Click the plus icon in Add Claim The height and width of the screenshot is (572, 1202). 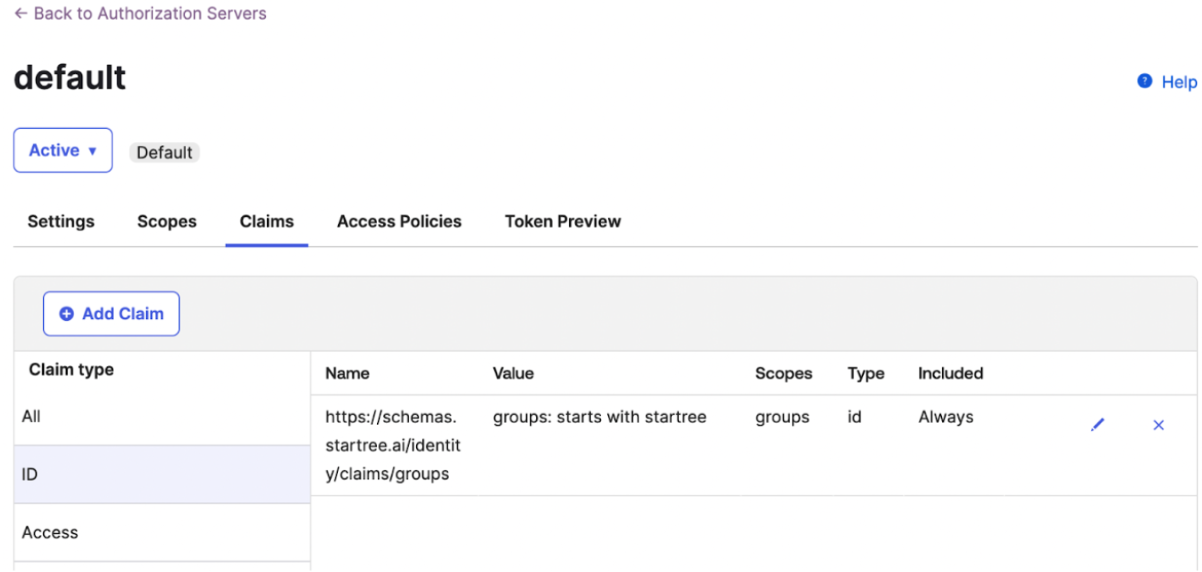click(67, 314)
